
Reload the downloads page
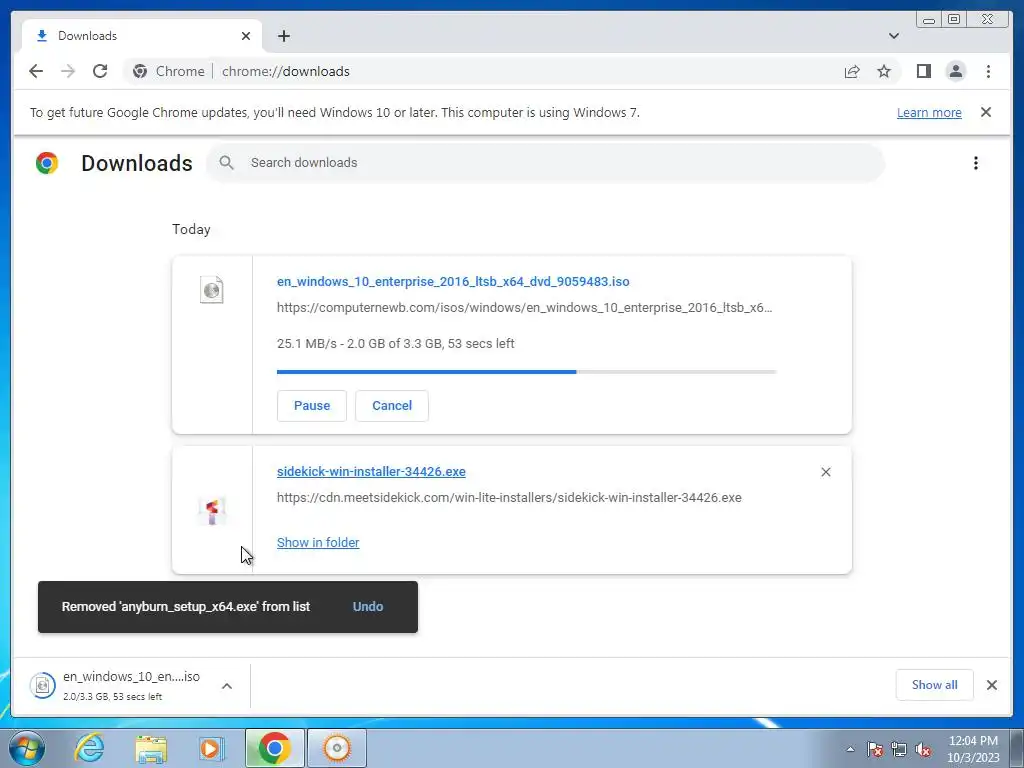point(100,71)
